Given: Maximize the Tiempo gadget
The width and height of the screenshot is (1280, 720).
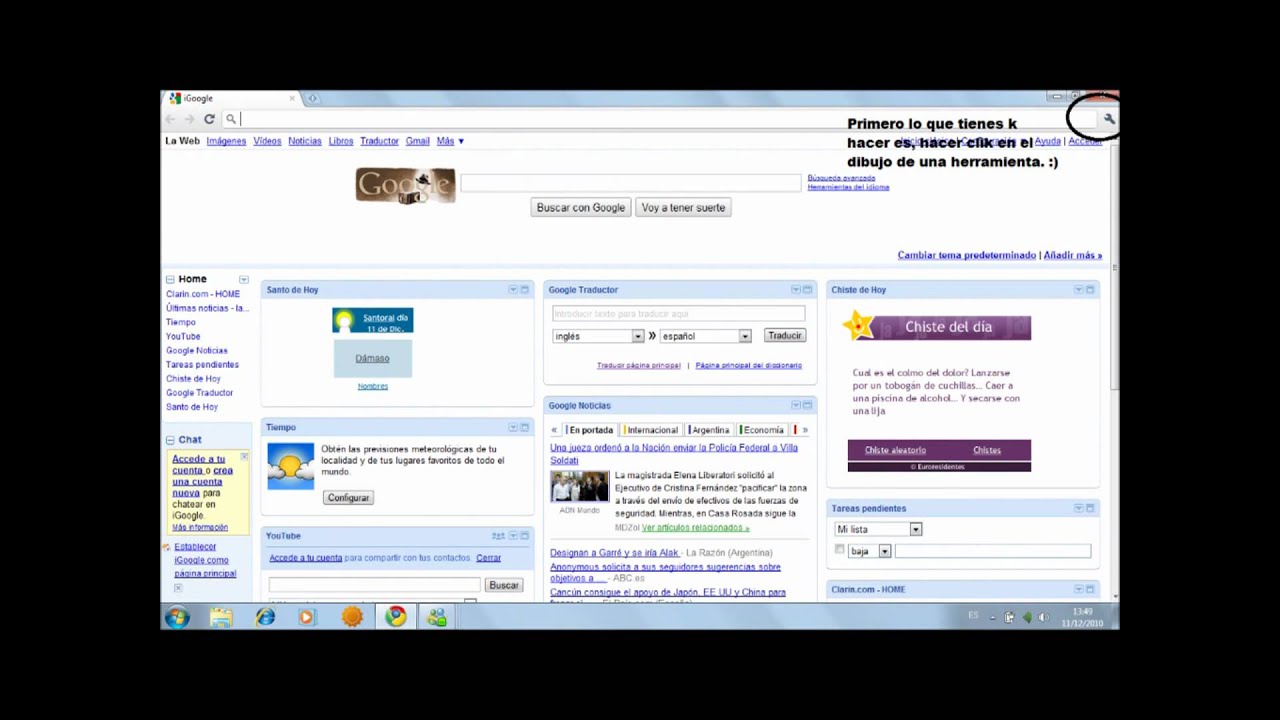Looking at the screenshot, I should pyautogui.click(x=524, y=428).
